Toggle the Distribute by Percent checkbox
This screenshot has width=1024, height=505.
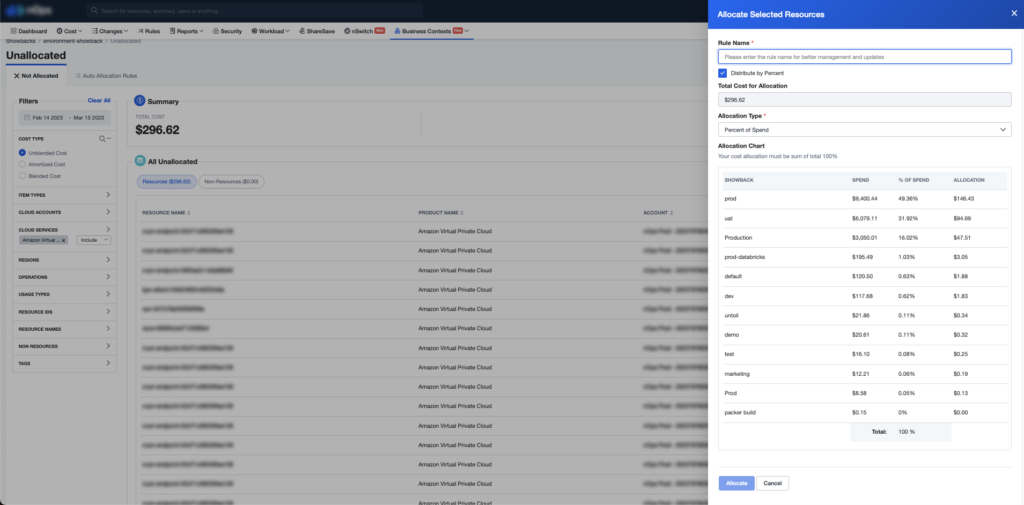click(722, 73)
